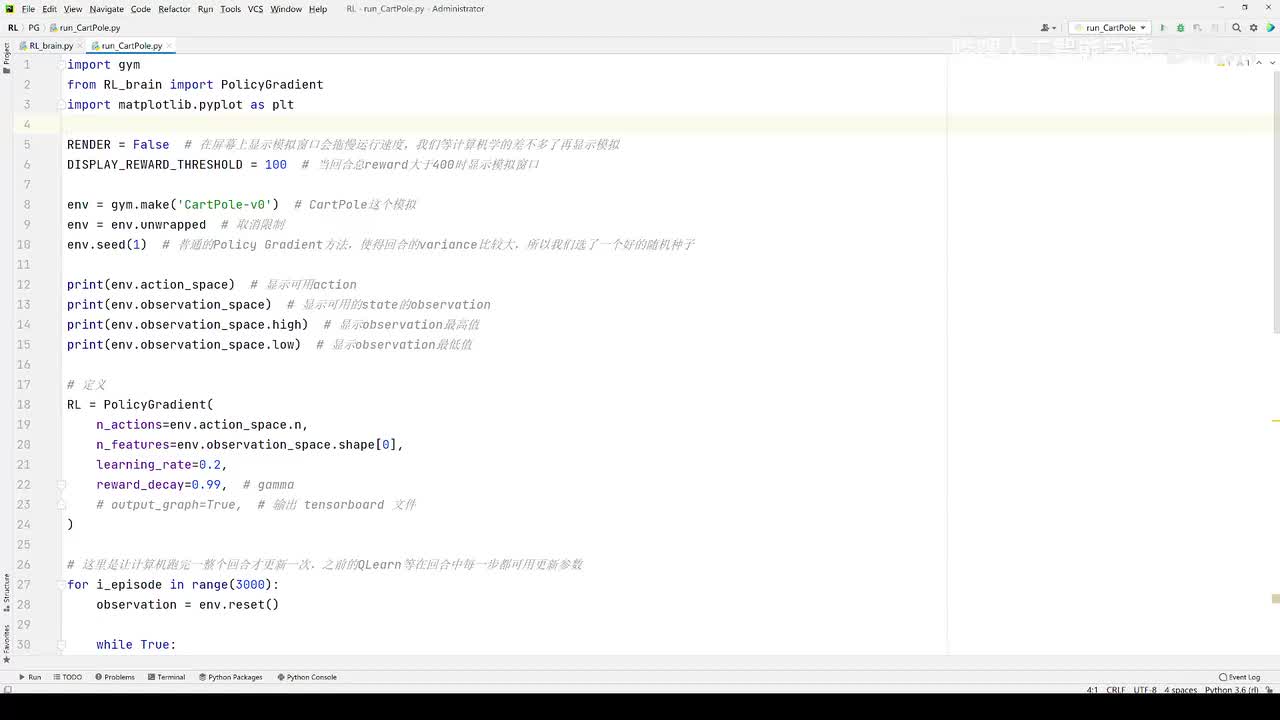The image size is (1280, 720).
Task: Open the Run menu
Action: tap(205, 9)
